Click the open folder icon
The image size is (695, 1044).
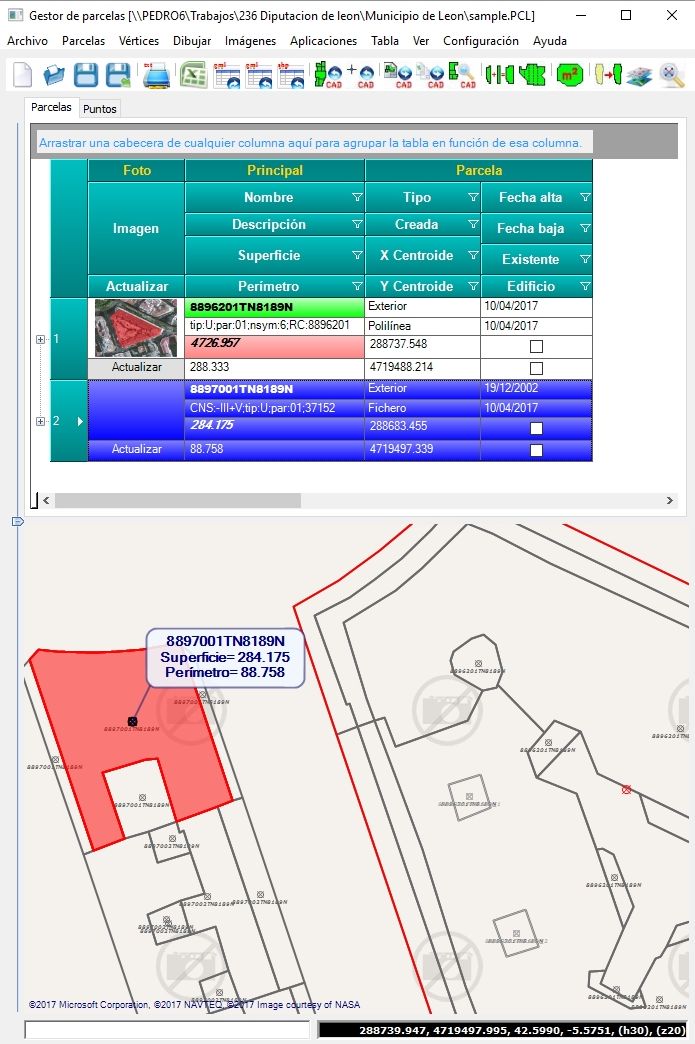[x=55, y=75]
